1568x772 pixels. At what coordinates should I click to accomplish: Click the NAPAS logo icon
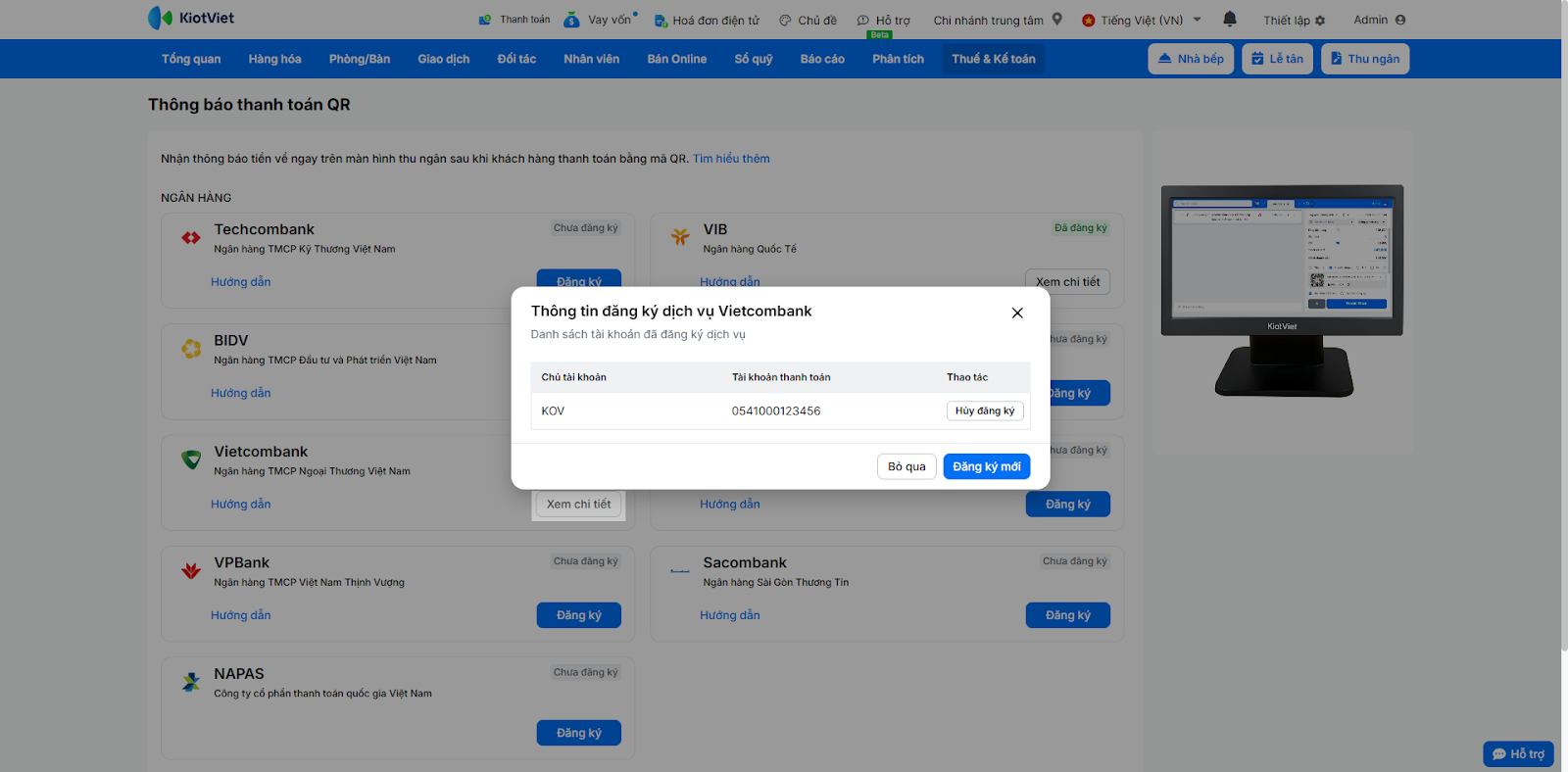coord(191,682)
